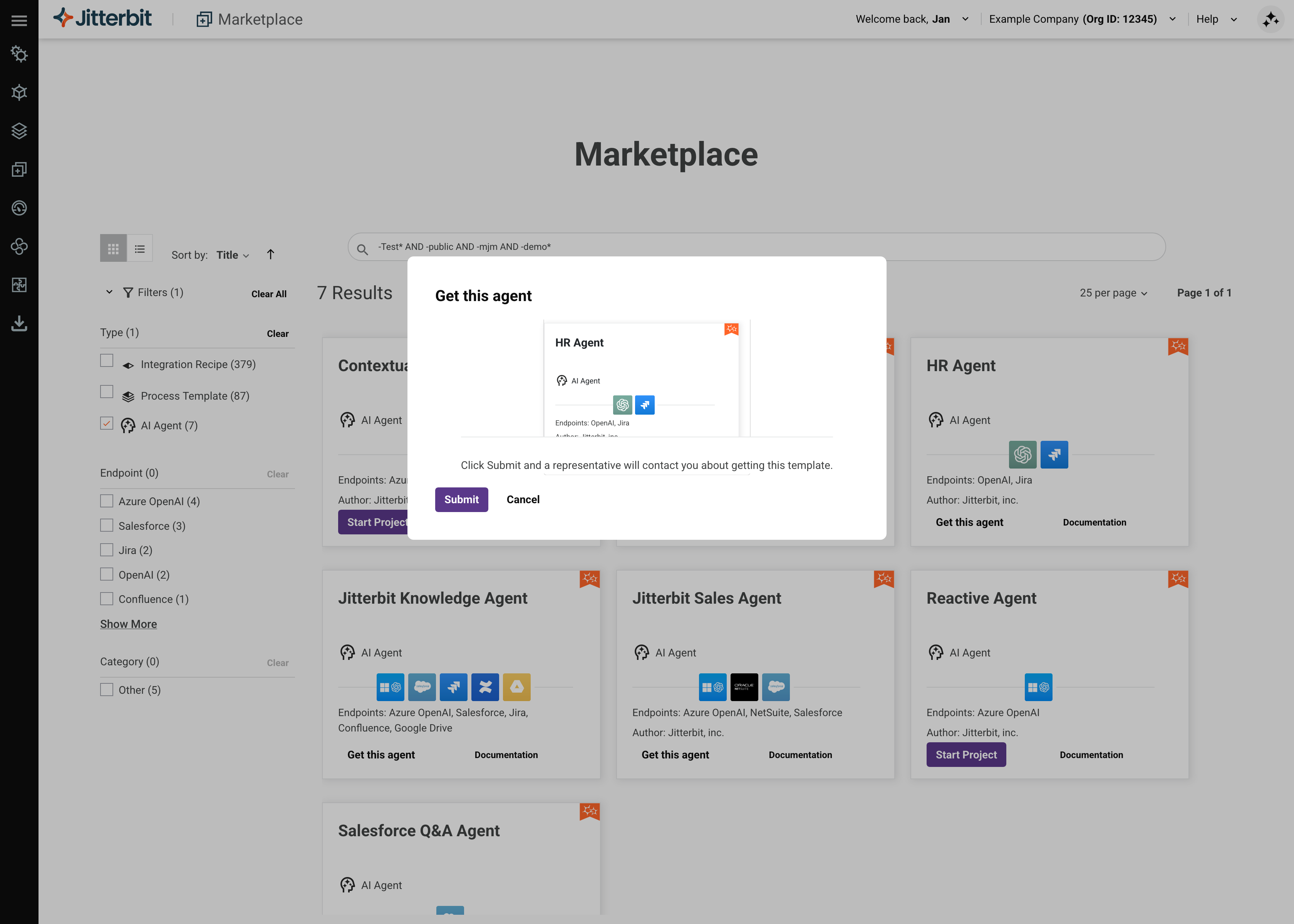Switch to list view layout
The image size is (1294, 924).
(139, 249)
